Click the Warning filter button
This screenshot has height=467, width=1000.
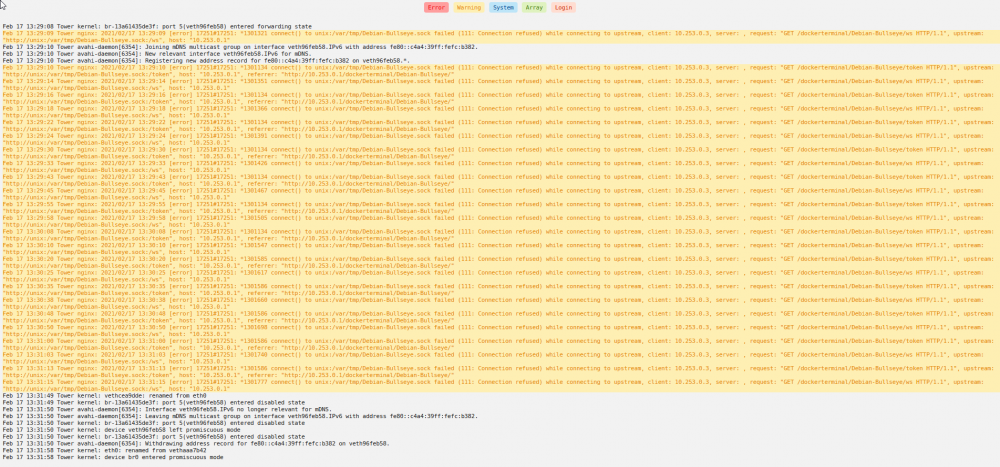[x=469, y=8]
